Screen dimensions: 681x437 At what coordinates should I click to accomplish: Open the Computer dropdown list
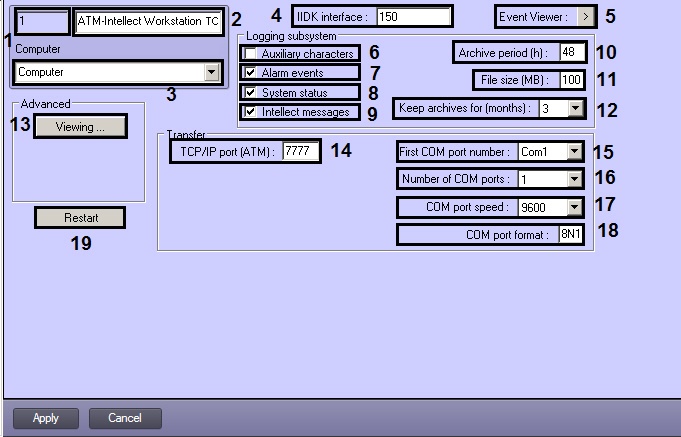[x=211, y=72]
